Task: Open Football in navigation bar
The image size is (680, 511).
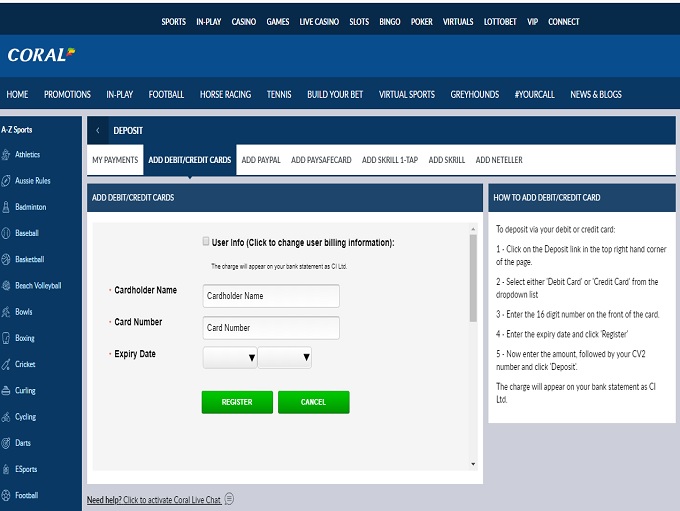Action: point(166,95)
